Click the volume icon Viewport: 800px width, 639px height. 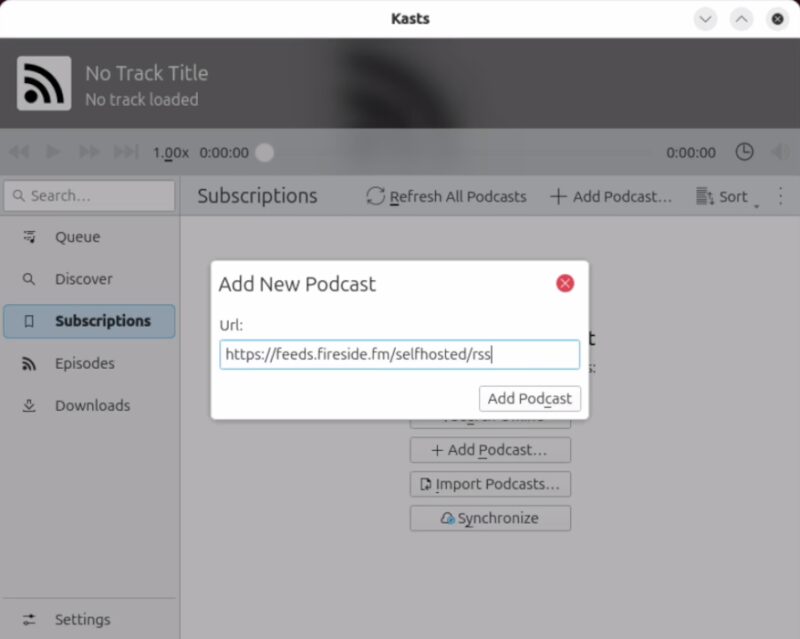[780, 152]
